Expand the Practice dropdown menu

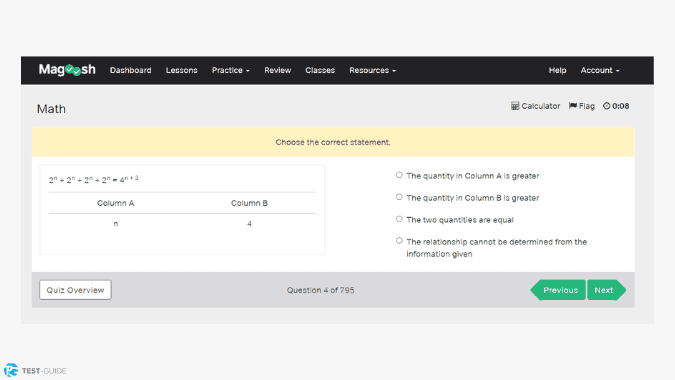(230, 70)
